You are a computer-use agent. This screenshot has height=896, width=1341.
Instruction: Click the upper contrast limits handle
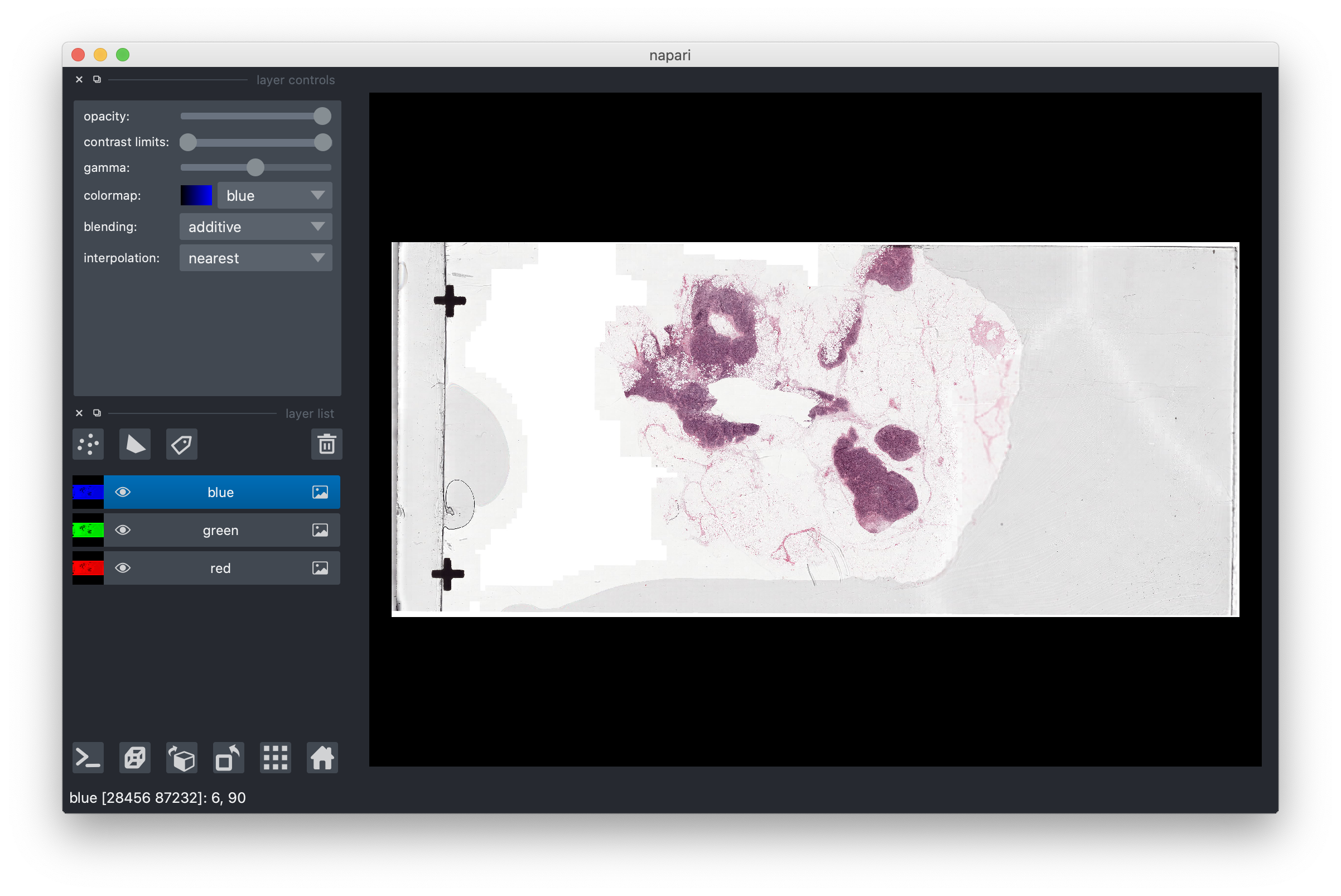click(323, 142)
